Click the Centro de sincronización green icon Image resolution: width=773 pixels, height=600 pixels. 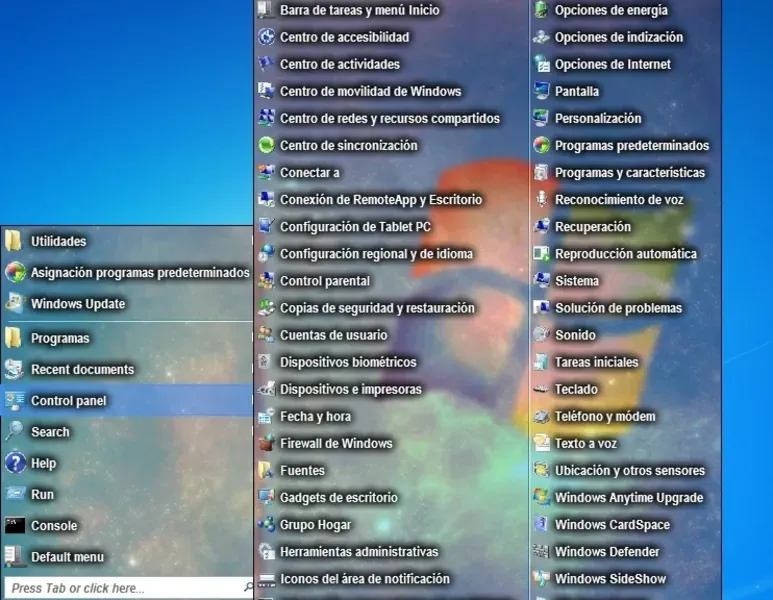(x=266, y=145)
